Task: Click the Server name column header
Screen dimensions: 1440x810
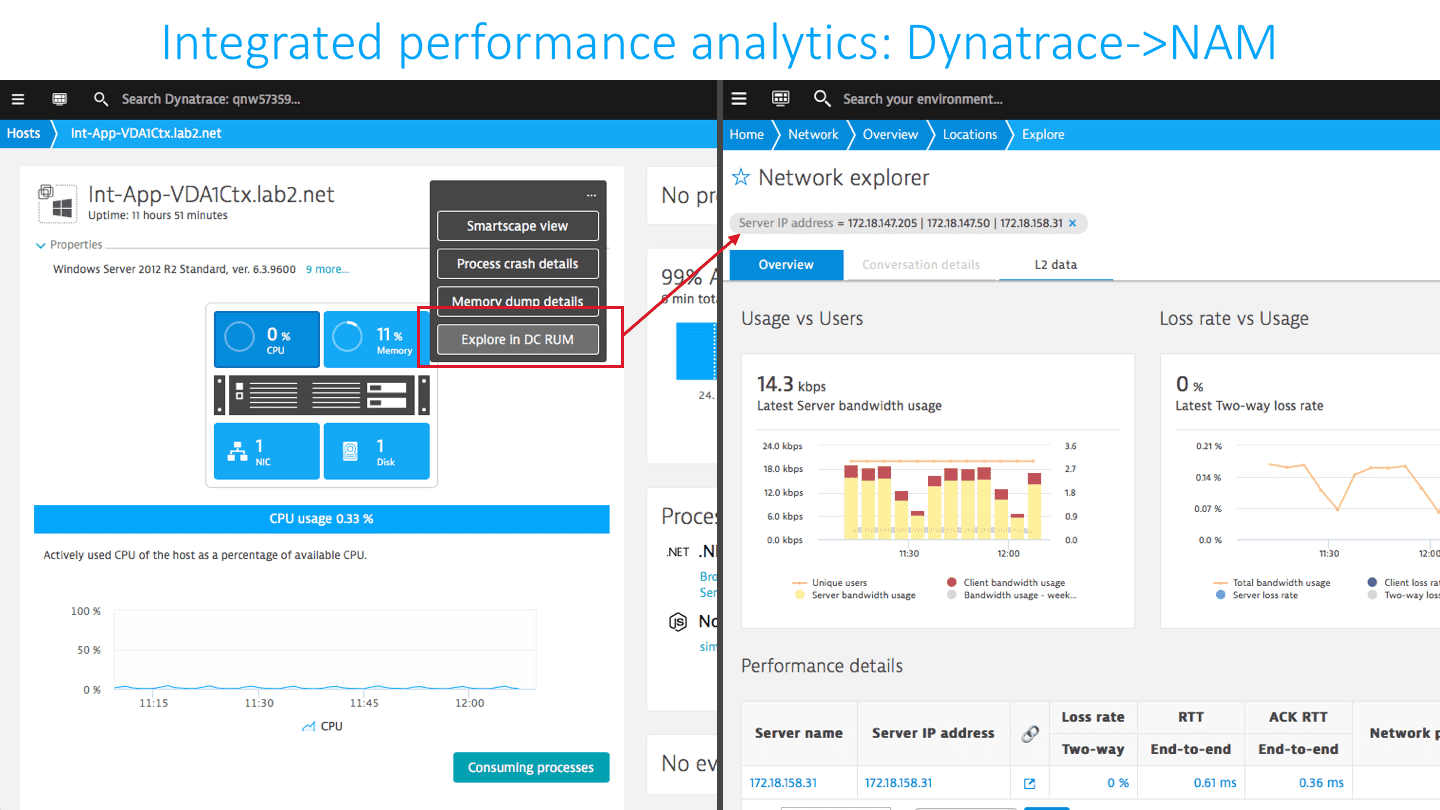Action: tap(799, 733)
